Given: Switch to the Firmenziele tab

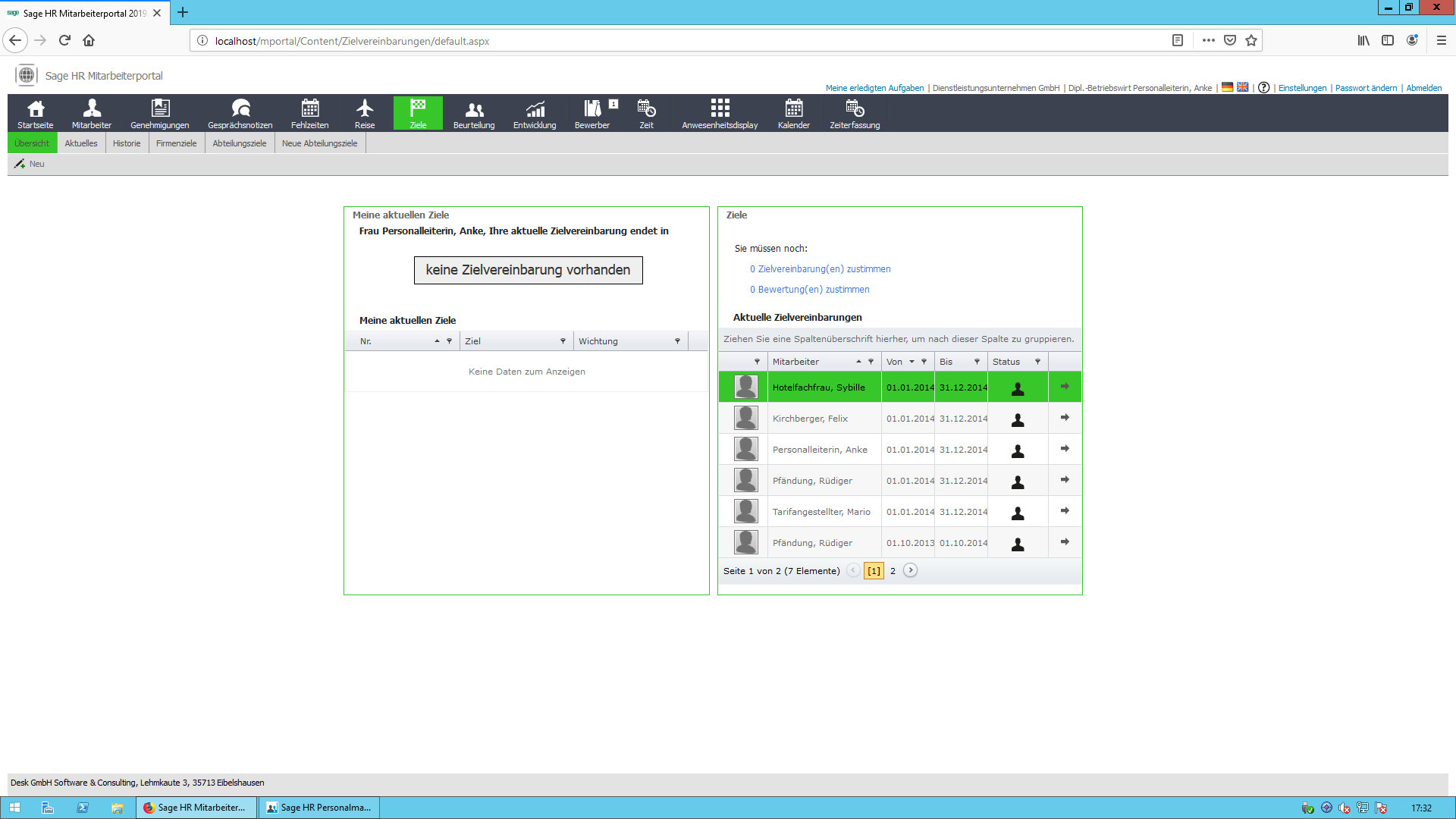Looking at the screenshot, I should (176, 143).
